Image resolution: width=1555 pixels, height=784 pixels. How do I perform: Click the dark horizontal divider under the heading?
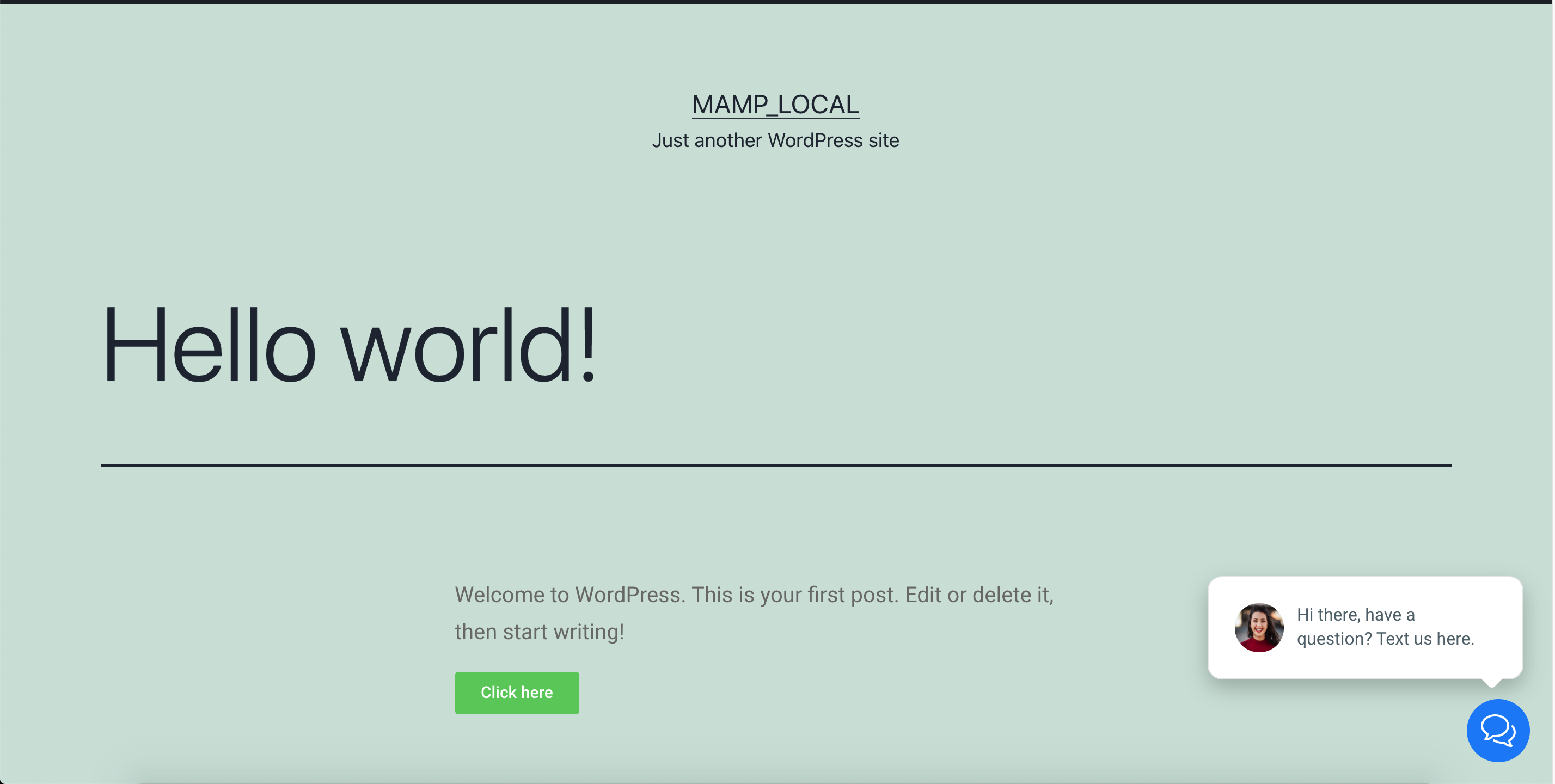pyautogui.click(x=776, y=465)
